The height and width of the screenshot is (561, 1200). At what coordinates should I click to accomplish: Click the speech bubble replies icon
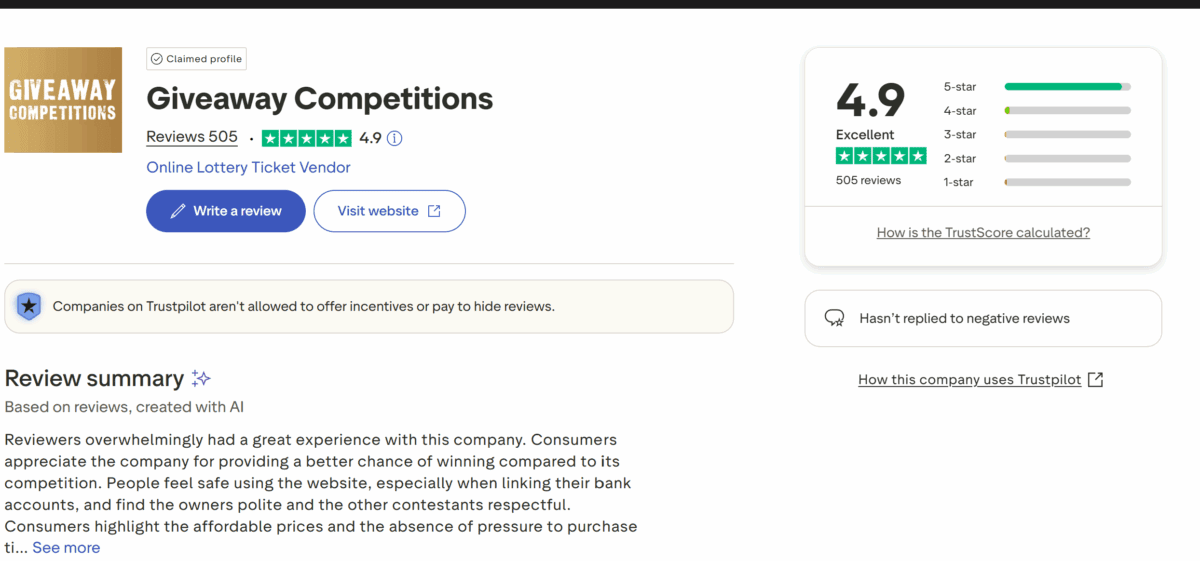(834, 318)
